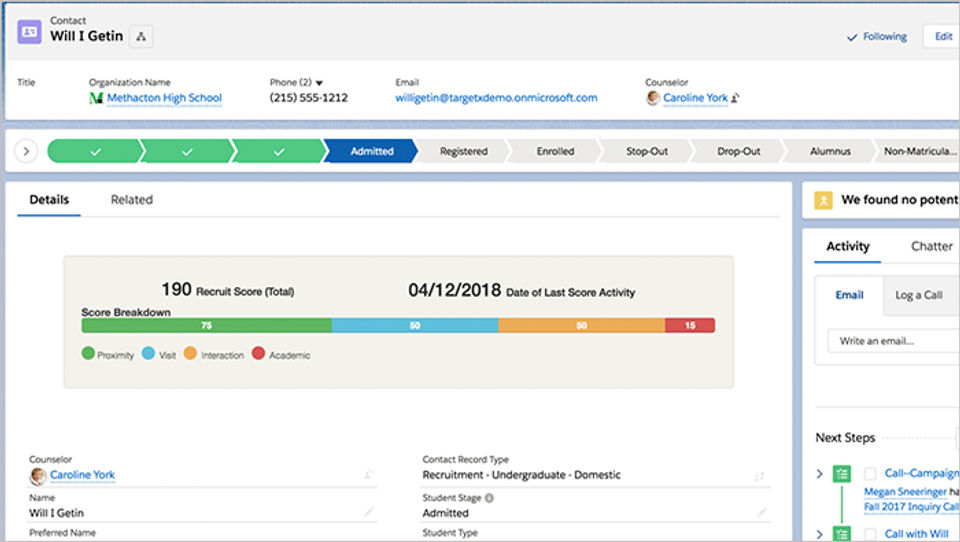Select the Enrolled stage

(555, 151)
